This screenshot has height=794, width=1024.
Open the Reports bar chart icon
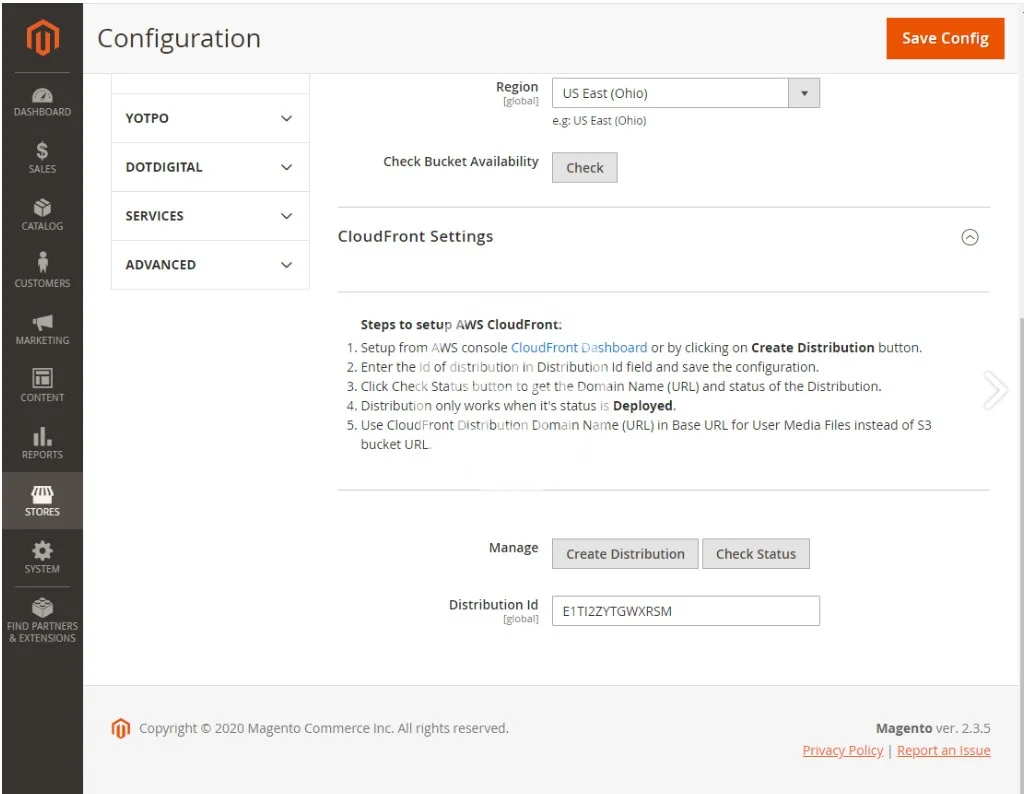[42, 442]
